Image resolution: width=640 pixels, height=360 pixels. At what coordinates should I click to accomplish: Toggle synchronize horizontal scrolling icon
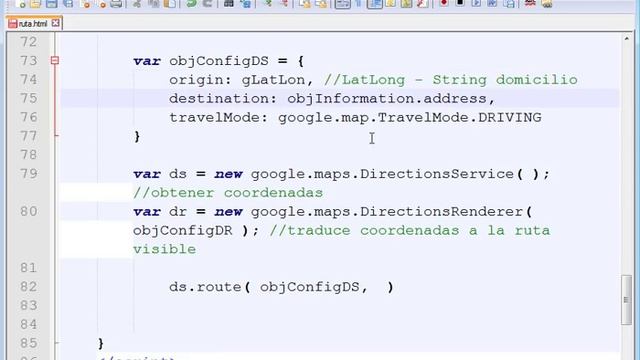tap(321, 4)
